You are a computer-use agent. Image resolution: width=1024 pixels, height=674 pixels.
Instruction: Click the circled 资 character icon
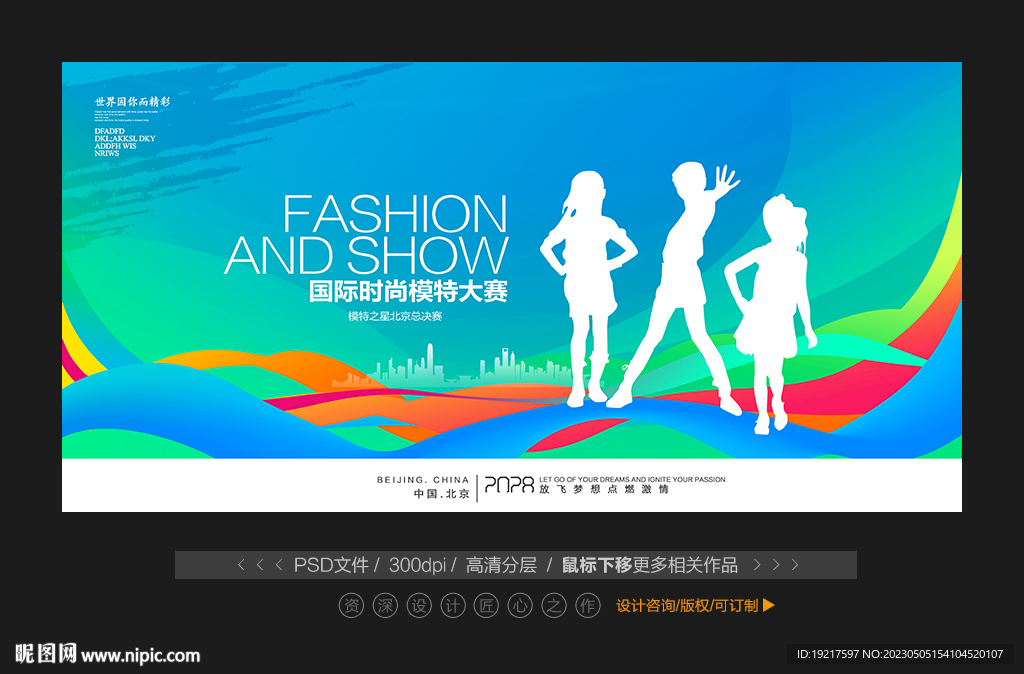351,605
